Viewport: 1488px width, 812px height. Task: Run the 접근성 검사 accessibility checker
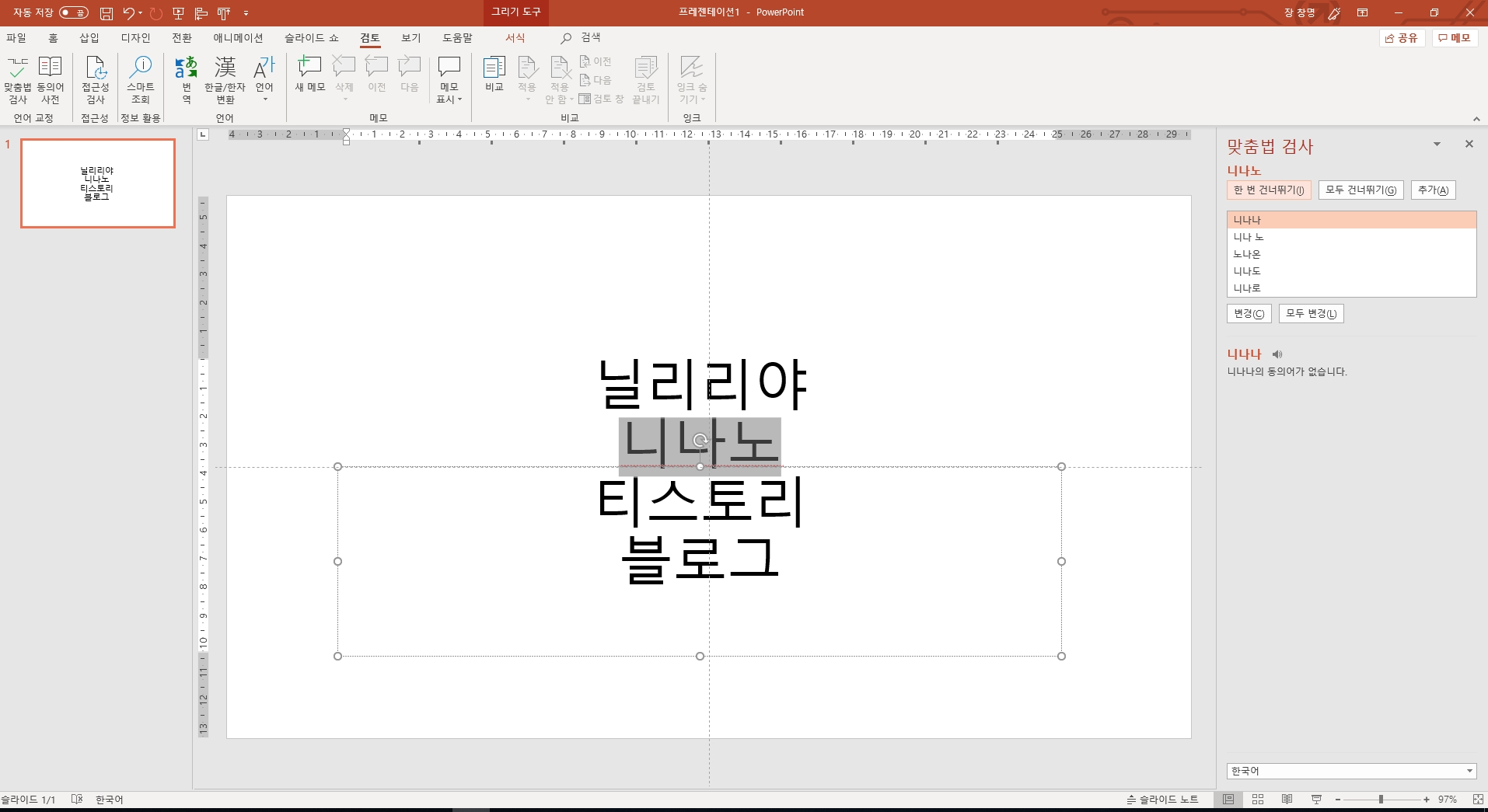pyautogui.click(x=96, y=80)
